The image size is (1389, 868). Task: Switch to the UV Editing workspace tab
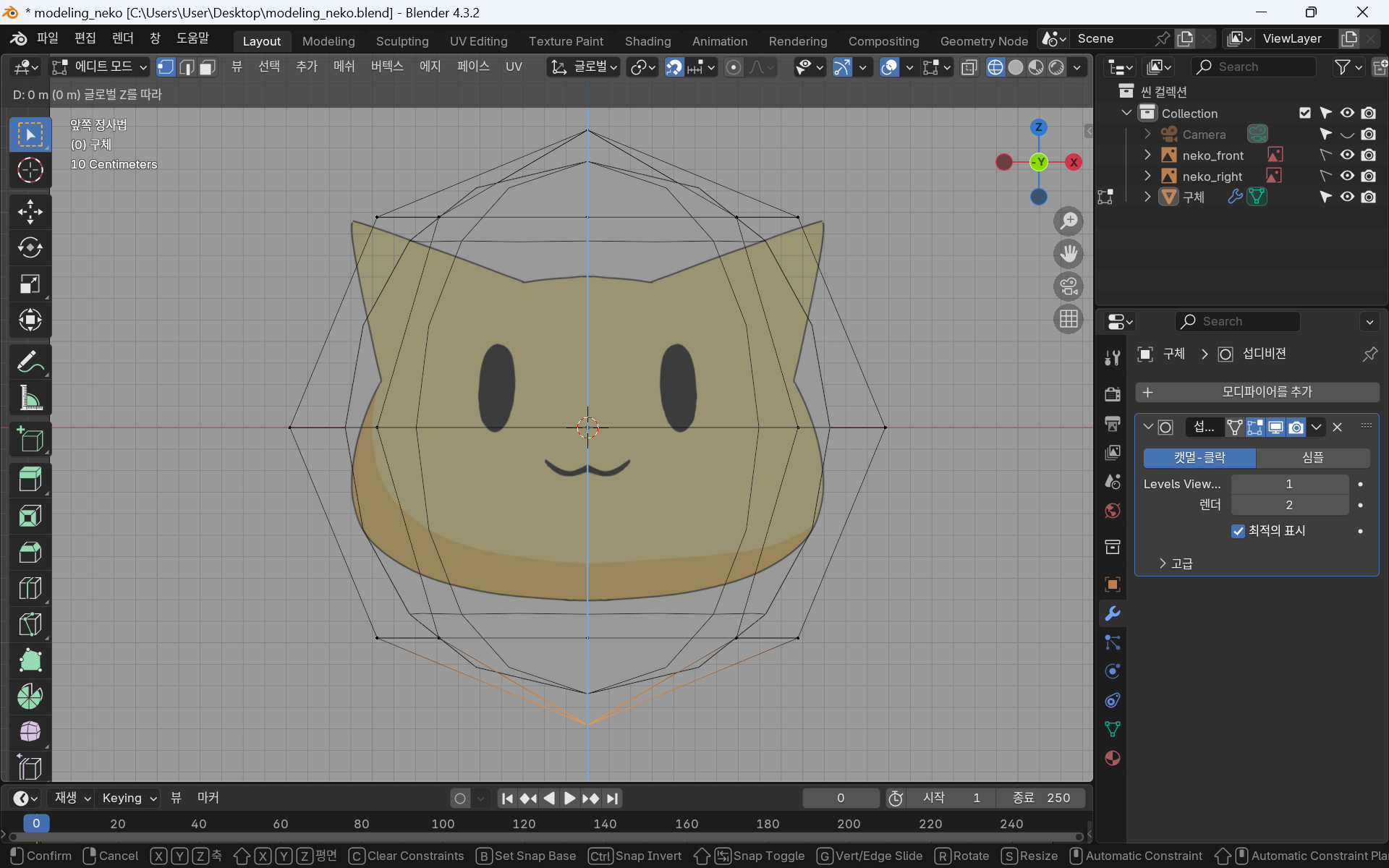pos(478,41)
